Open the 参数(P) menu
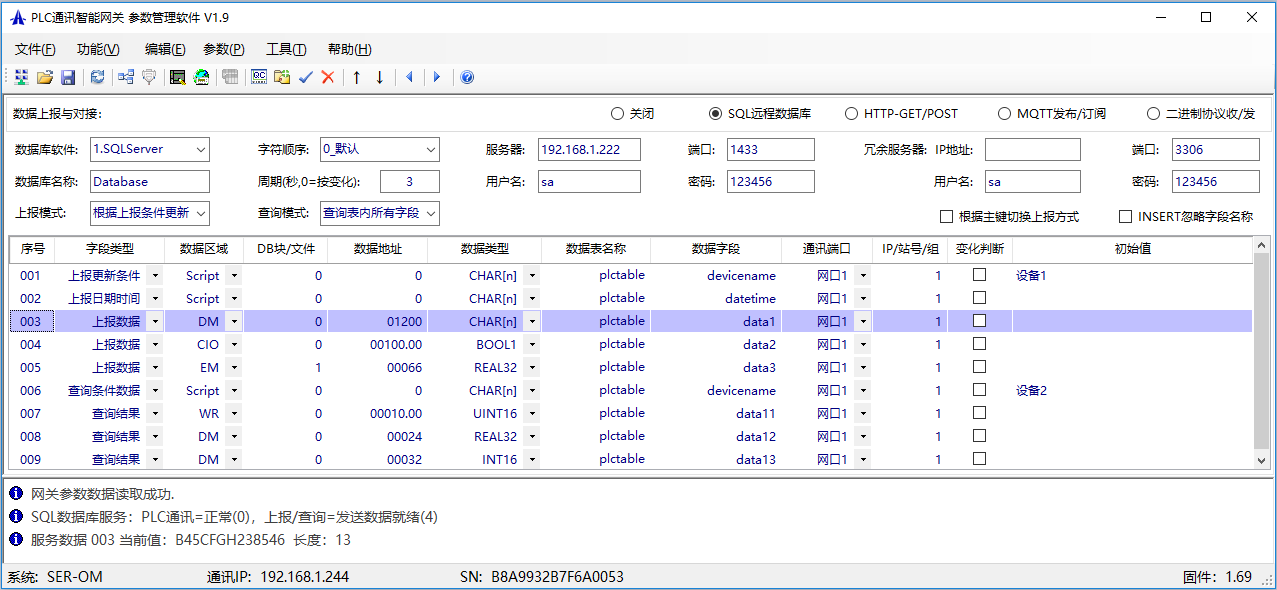 223,49
